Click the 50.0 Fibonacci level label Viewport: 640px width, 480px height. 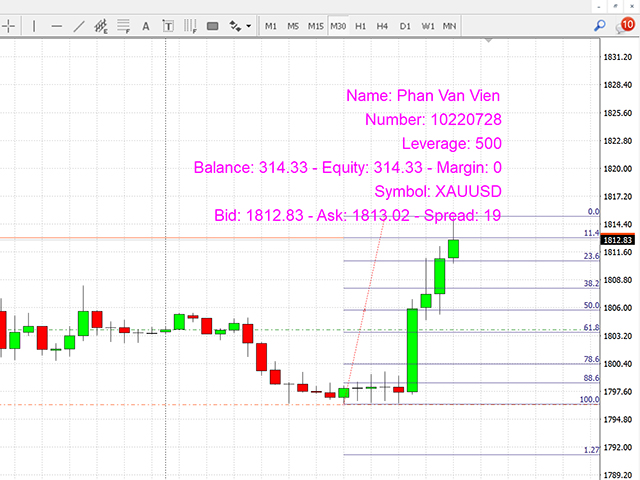[x=591, y=305]
